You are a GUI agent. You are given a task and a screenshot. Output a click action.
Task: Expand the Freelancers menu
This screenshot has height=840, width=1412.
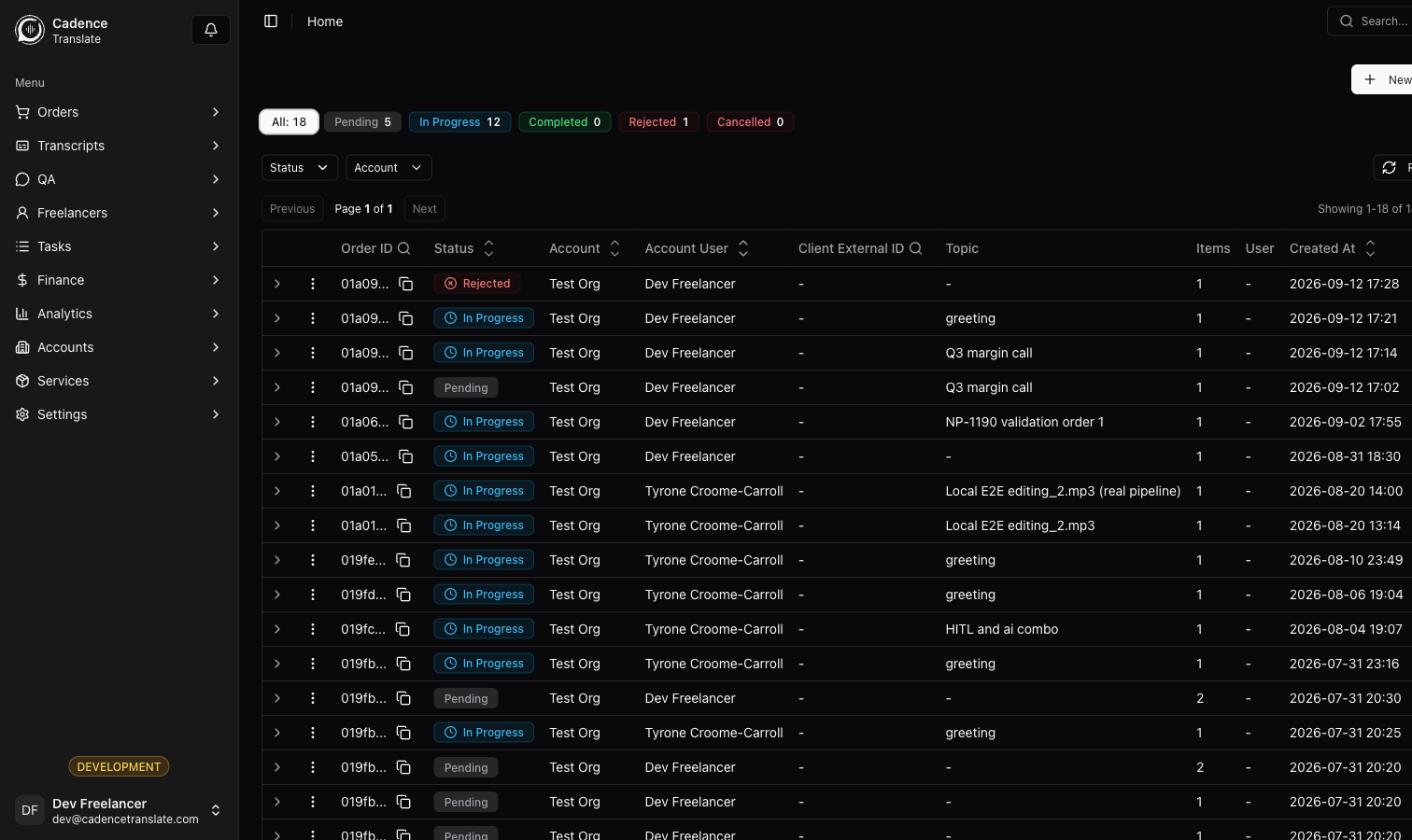(120, 213)
